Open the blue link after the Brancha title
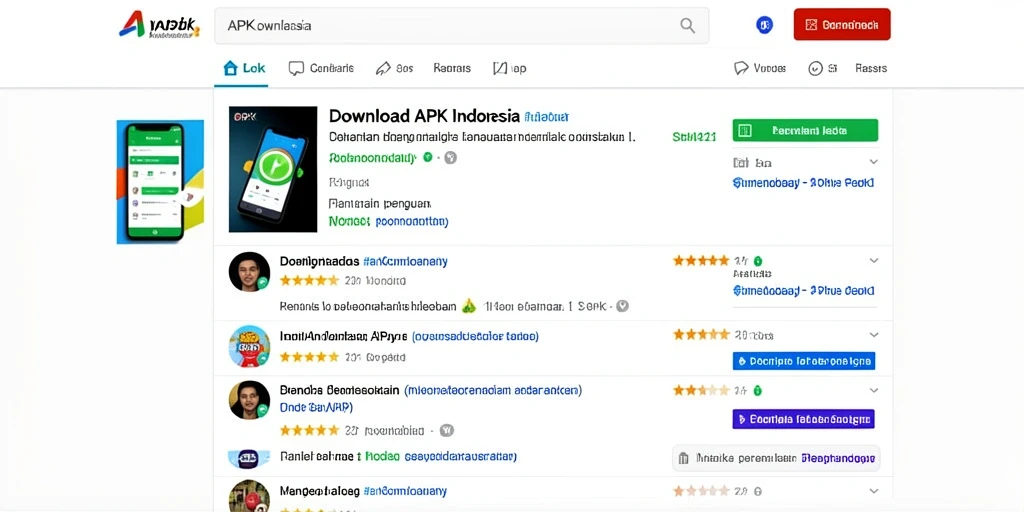 coord(493,391)
